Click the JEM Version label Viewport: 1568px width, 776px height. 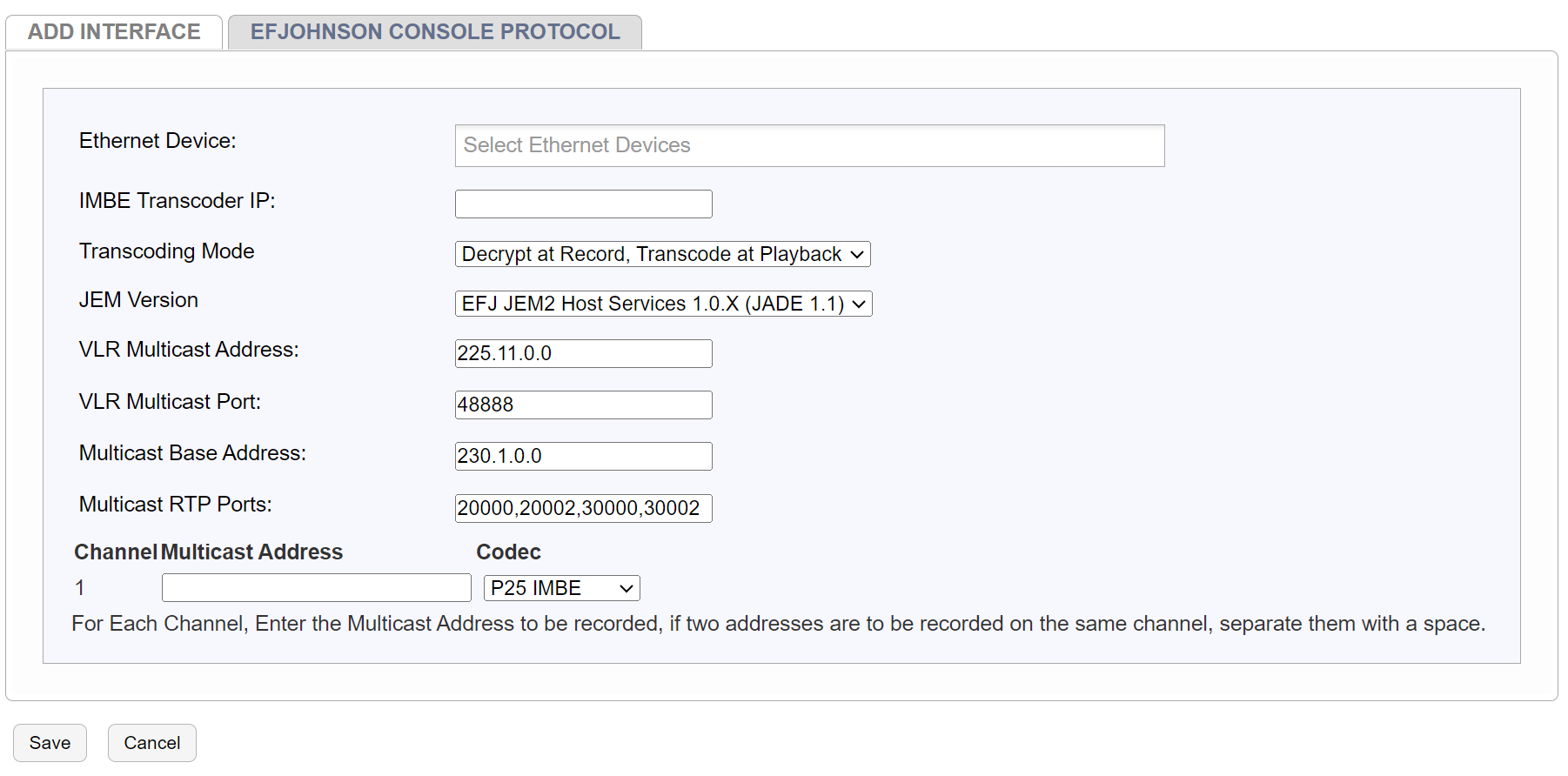pyautogui.click(x=138, y=300)
